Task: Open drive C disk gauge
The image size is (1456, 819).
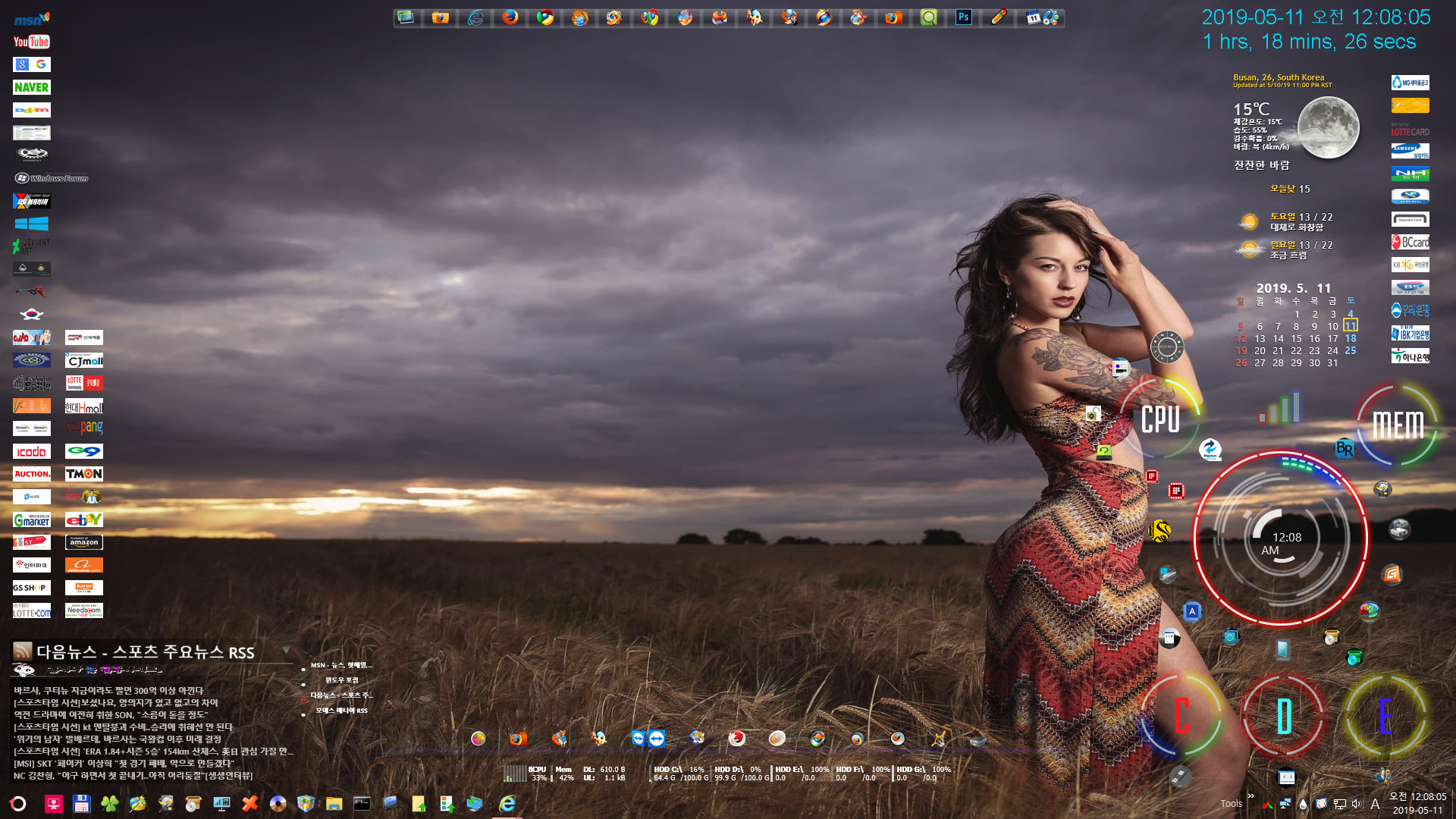Action: pyautogui.click(x=1181, y=716)
